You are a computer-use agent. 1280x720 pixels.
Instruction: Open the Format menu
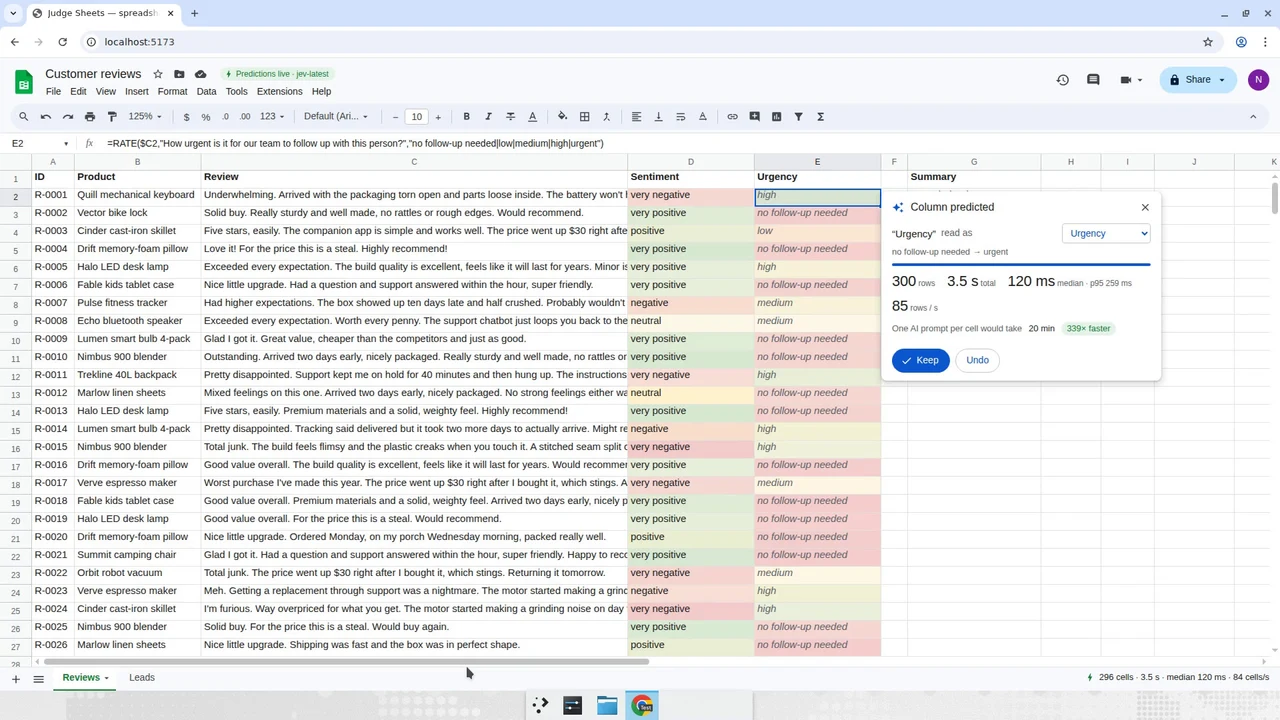(x=172, y=91)
